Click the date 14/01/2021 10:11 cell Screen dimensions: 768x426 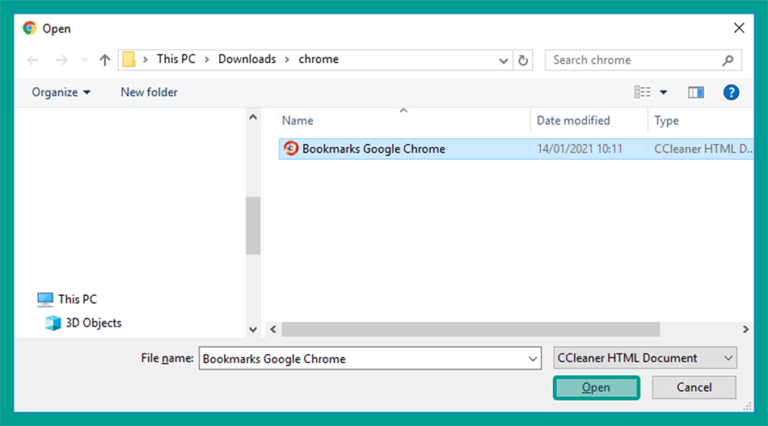tap(579, 149)
